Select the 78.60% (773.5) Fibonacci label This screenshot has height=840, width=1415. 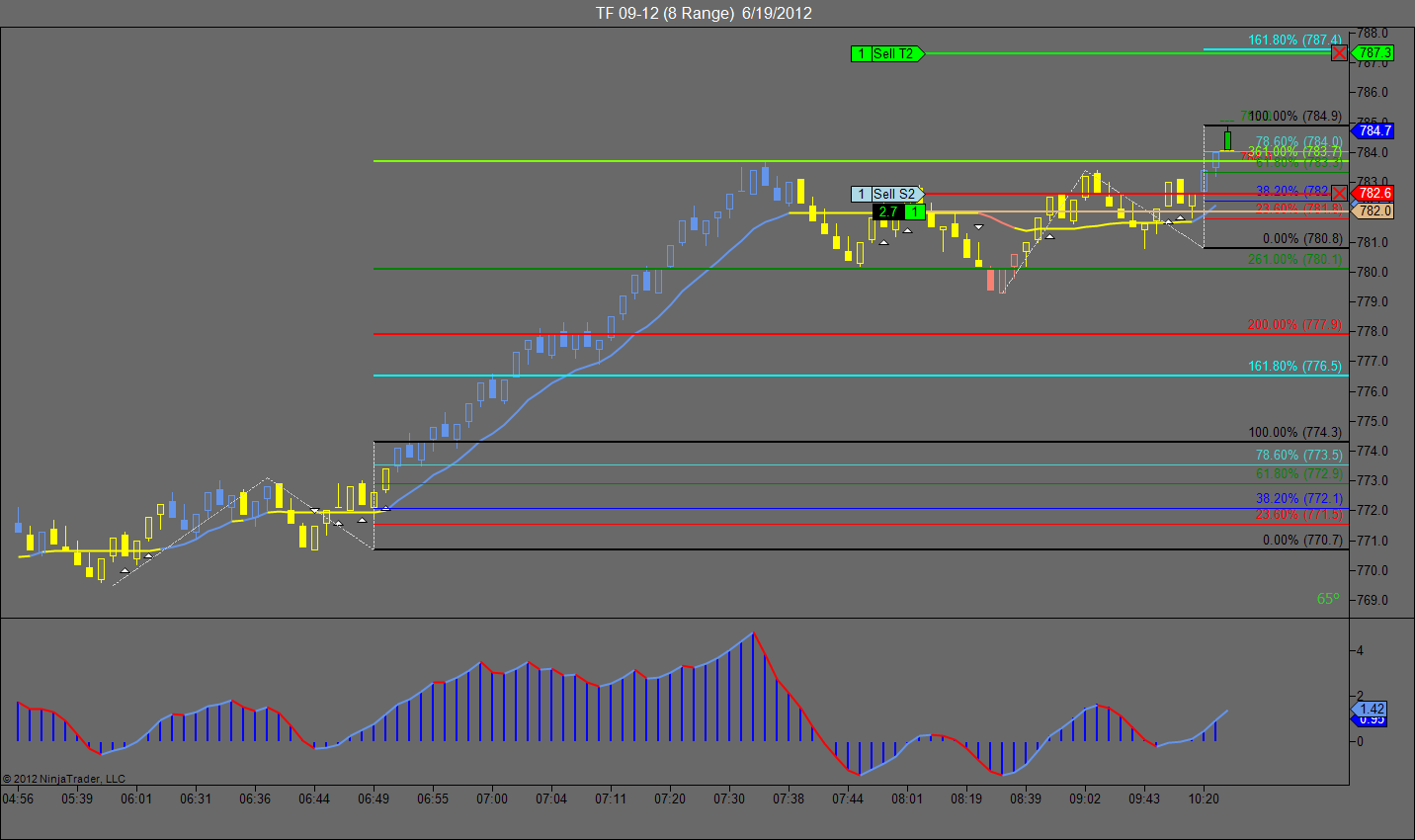click(1298, 455)
